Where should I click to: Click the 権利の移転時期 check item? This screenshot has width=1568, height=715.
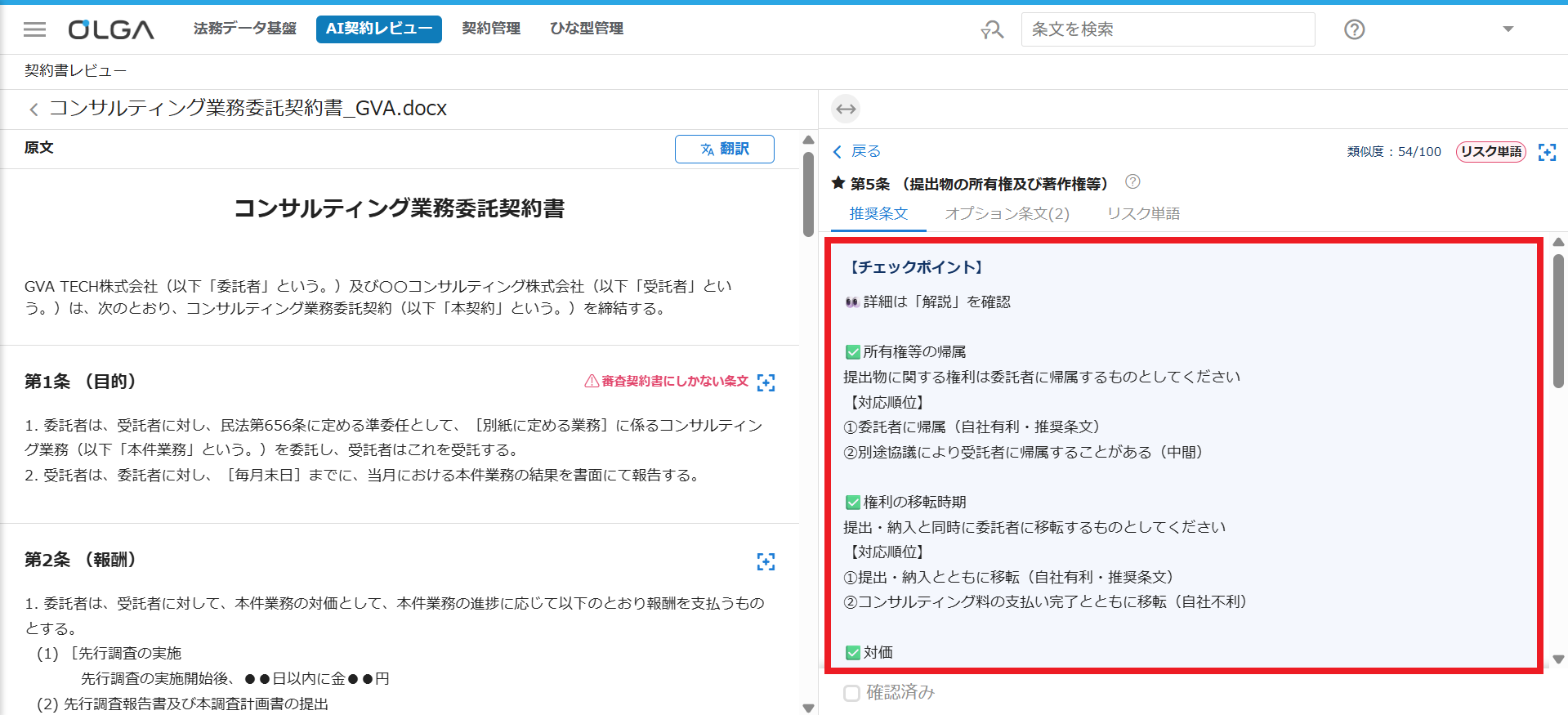(906, 503)
